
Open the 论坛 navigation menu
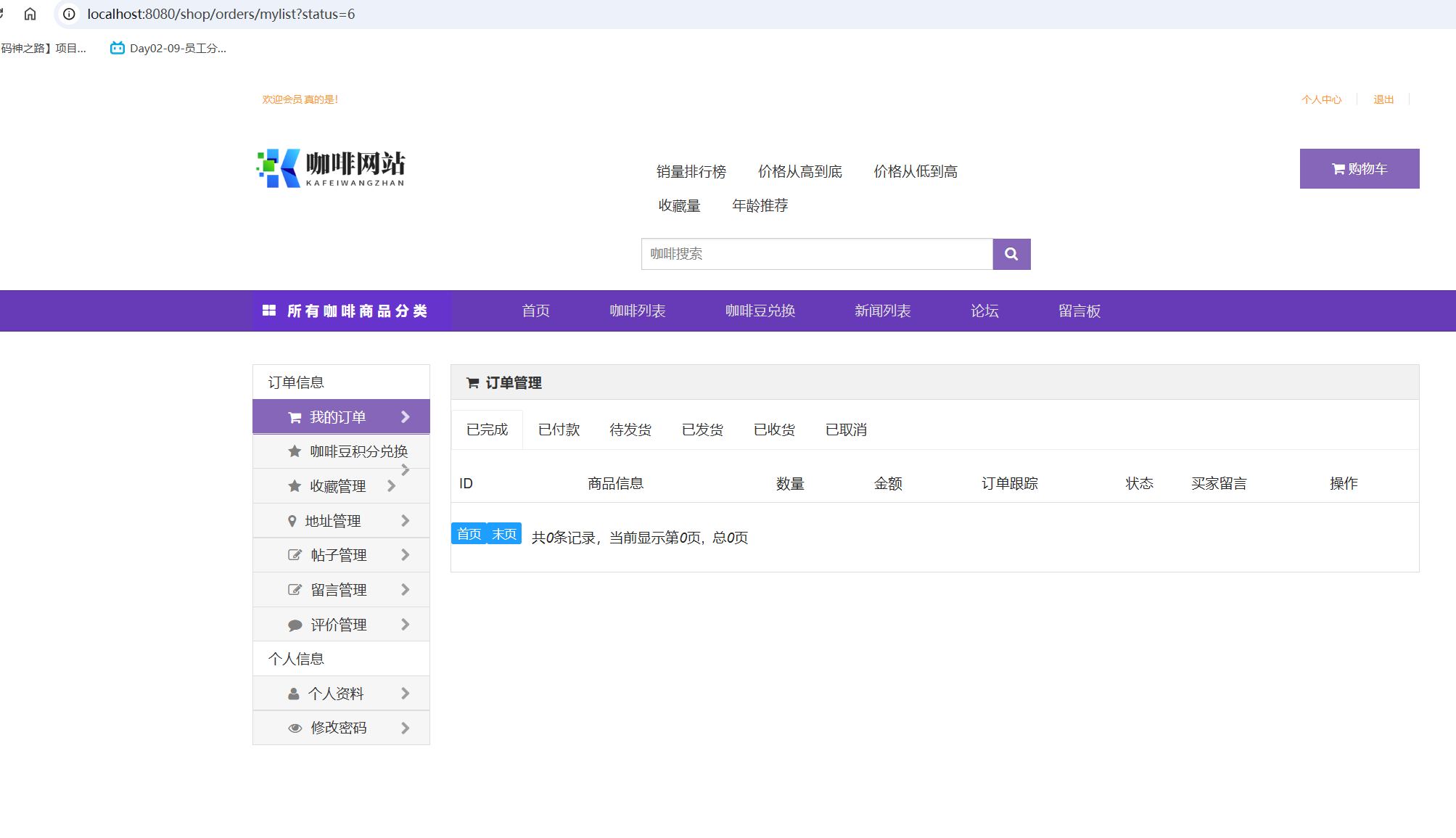point(985,311)
